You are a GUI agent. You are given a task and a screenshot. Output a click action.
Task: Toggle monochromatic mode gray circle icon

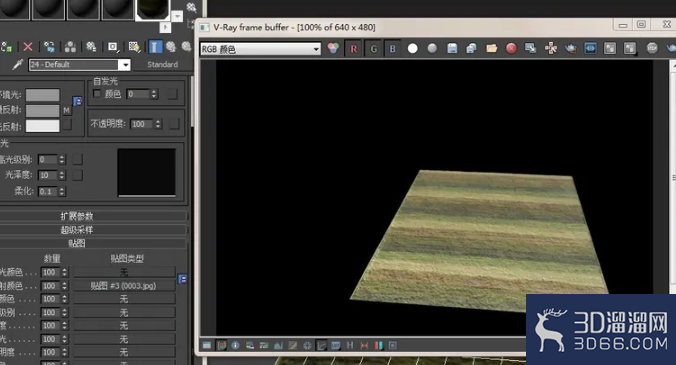point(432,48)
